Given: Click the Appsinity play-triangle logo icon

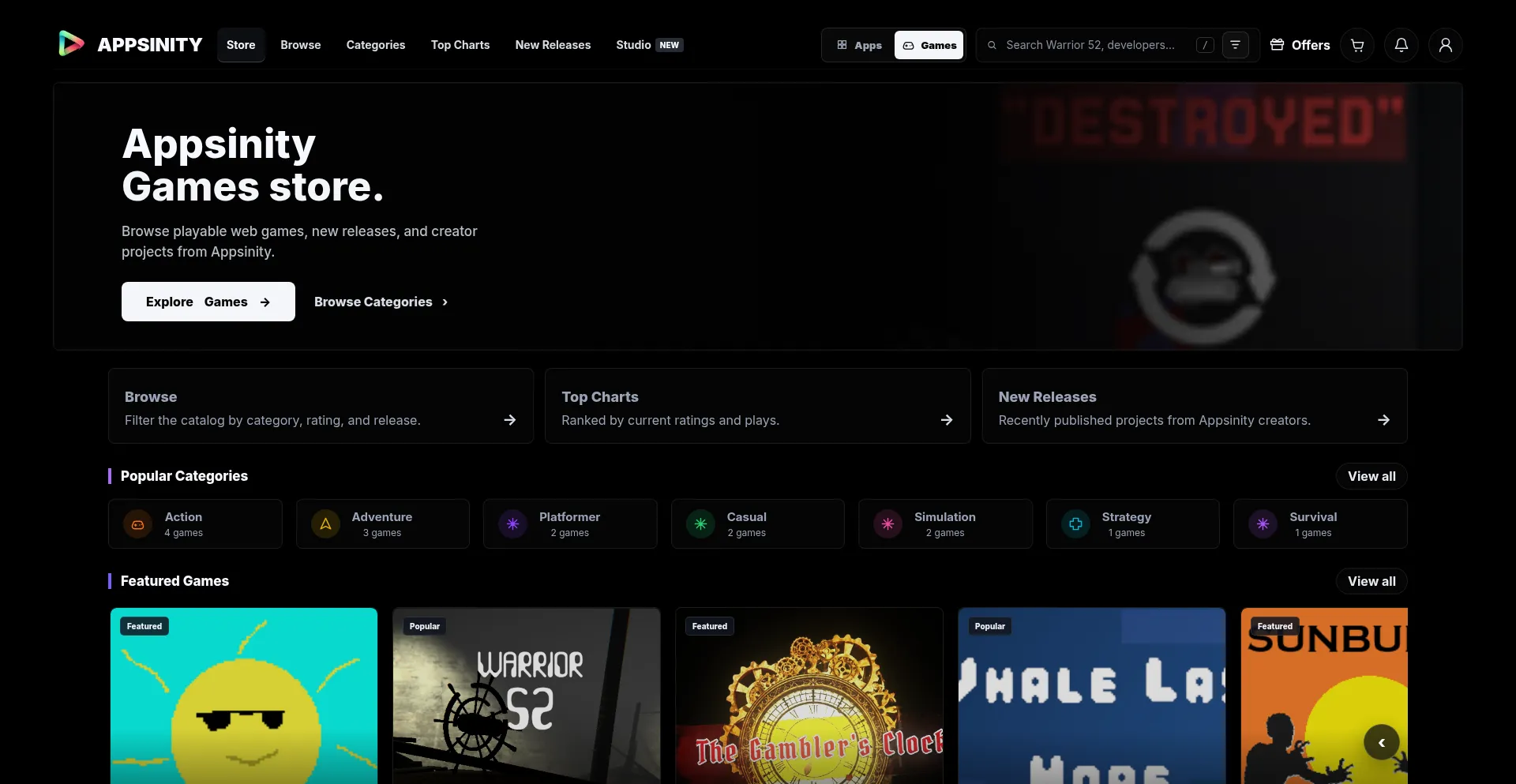Looking at the screenshot, I should [x=71, y=44].
